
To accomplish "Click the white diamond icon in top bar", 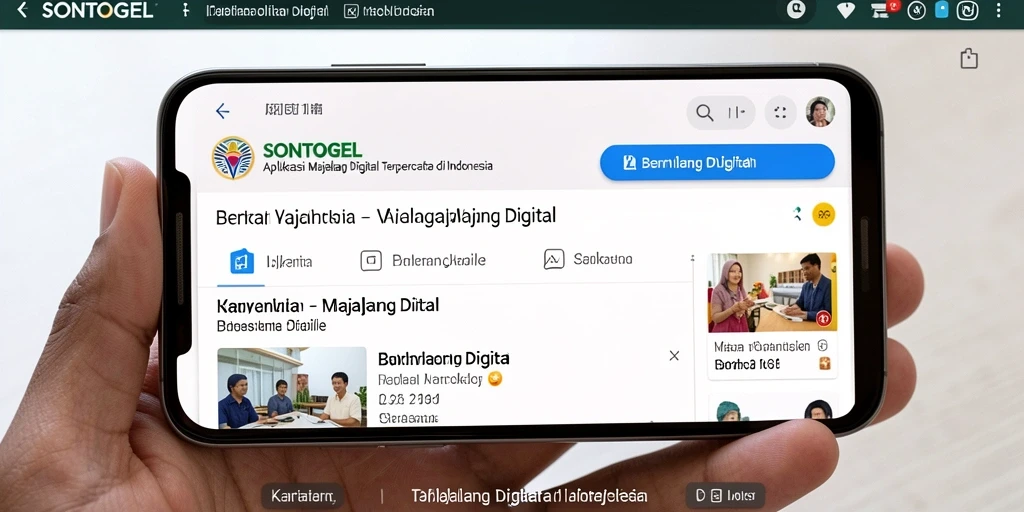I will click(x=846, y=10).
